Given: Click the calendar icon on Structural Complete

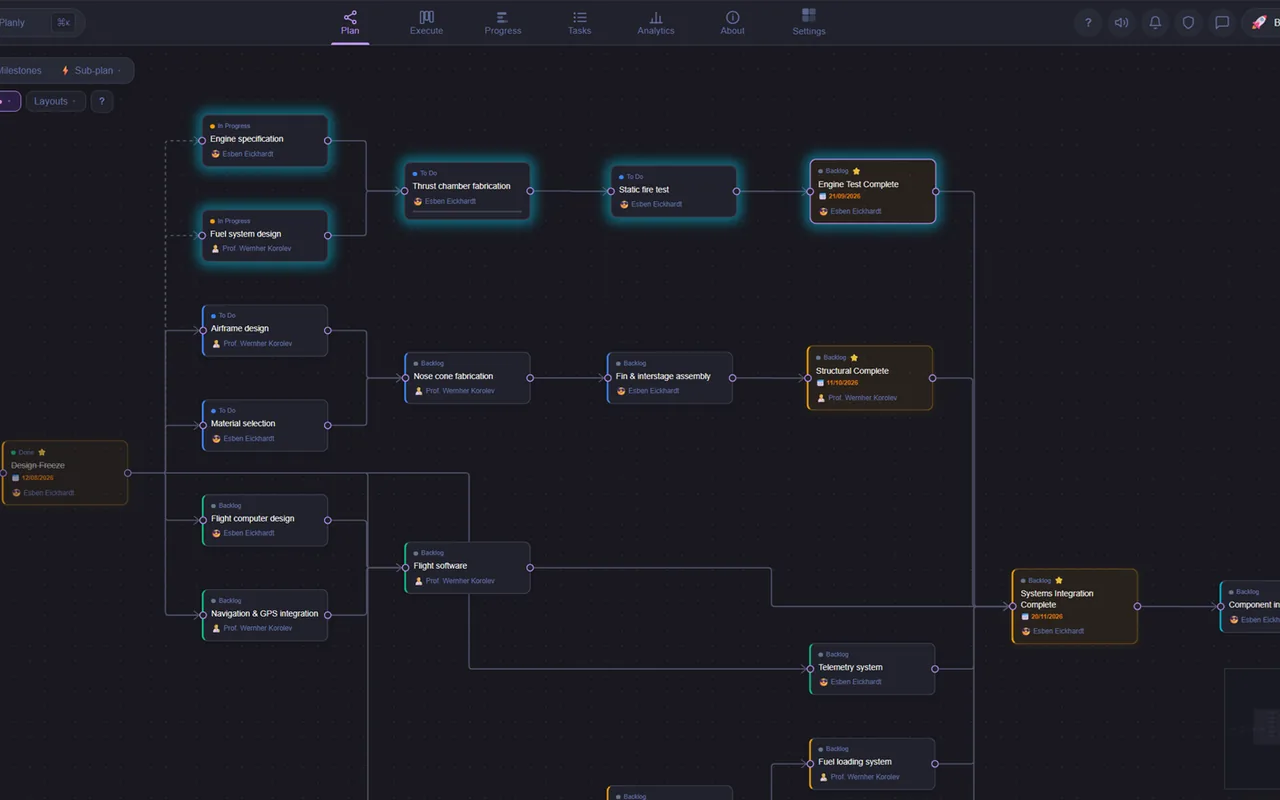Looking at the screenshot, I should pyautogui.click(x=821, y=382).
